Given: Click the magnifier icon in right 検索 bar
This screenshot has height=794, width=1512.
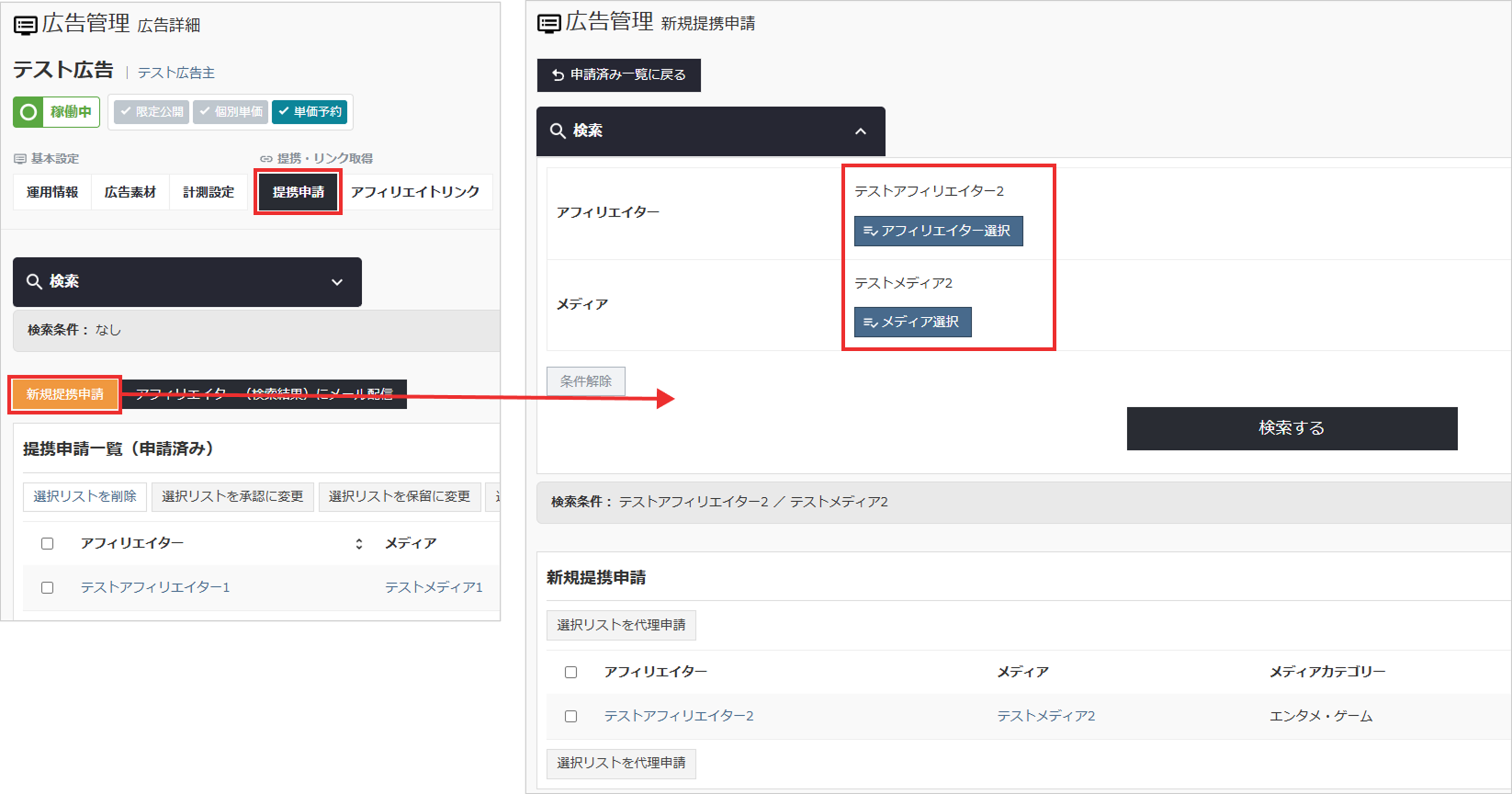Looking at the screenshot, I should (558, 130).
